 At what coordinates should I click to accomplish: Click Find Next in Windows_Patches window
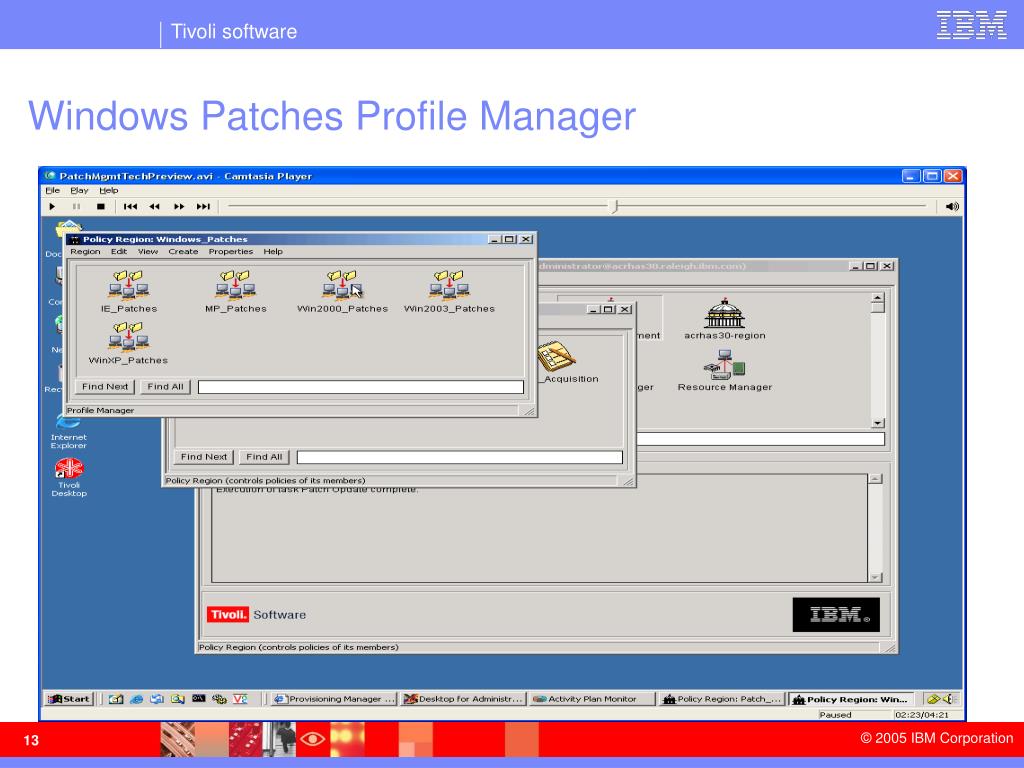click(x=105, y=387)
